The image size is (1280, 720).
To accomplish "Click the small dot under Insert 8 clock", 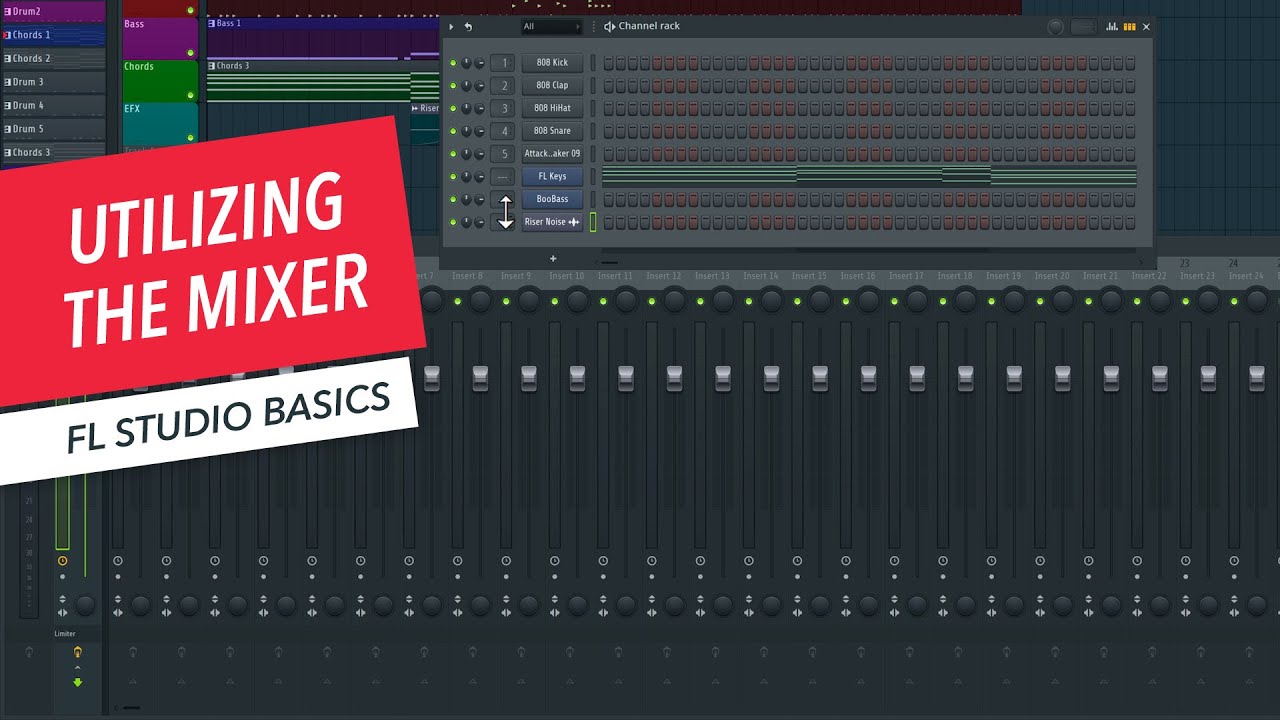I will coord(458,577).
